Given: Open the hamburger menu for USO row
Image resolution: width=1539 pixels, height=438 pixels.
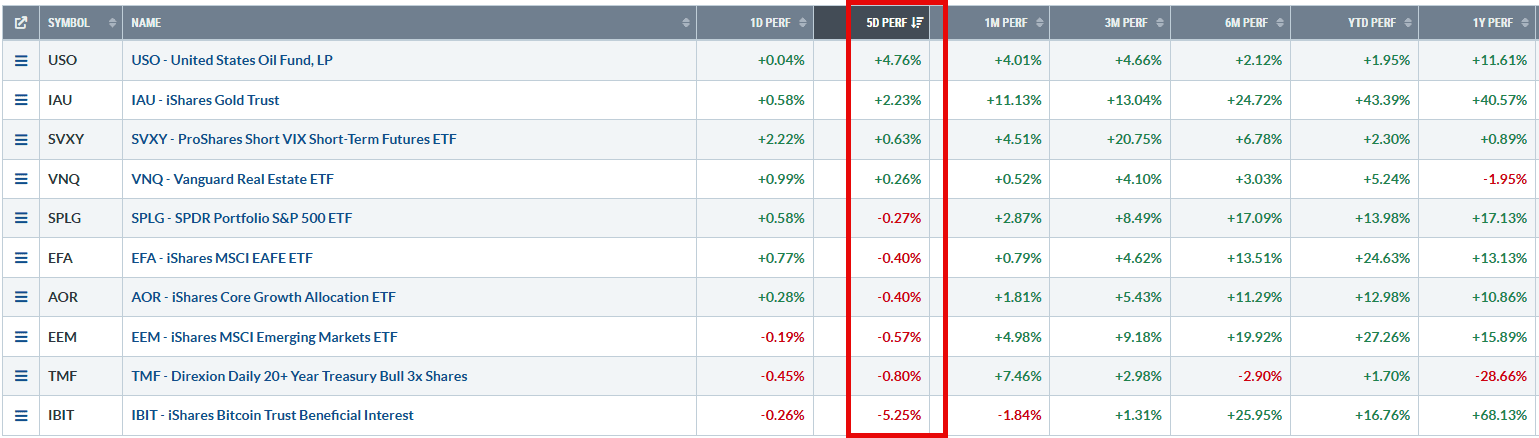Looking at the screenshot, I should [20, 60].
